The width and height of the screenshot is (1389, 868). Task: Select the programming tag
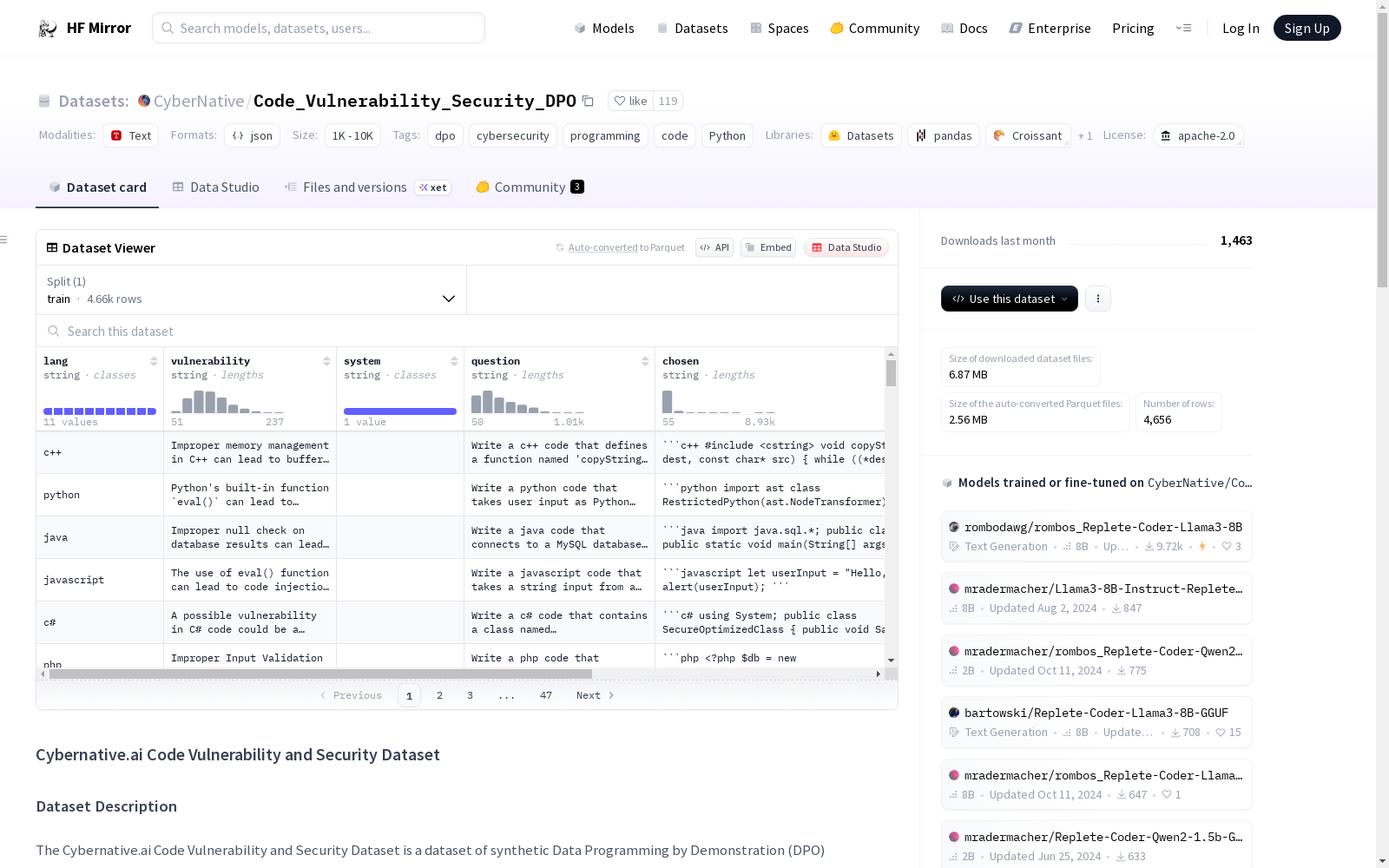pos(605,135)
